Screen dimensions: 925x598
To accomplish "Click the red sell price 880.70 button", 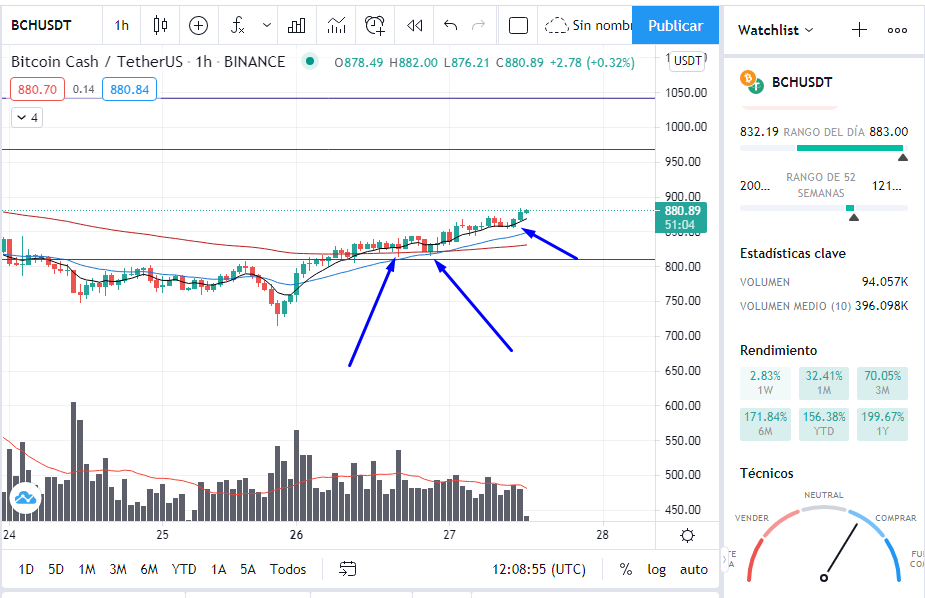I will pyautogui.click(x=37, y=90).
